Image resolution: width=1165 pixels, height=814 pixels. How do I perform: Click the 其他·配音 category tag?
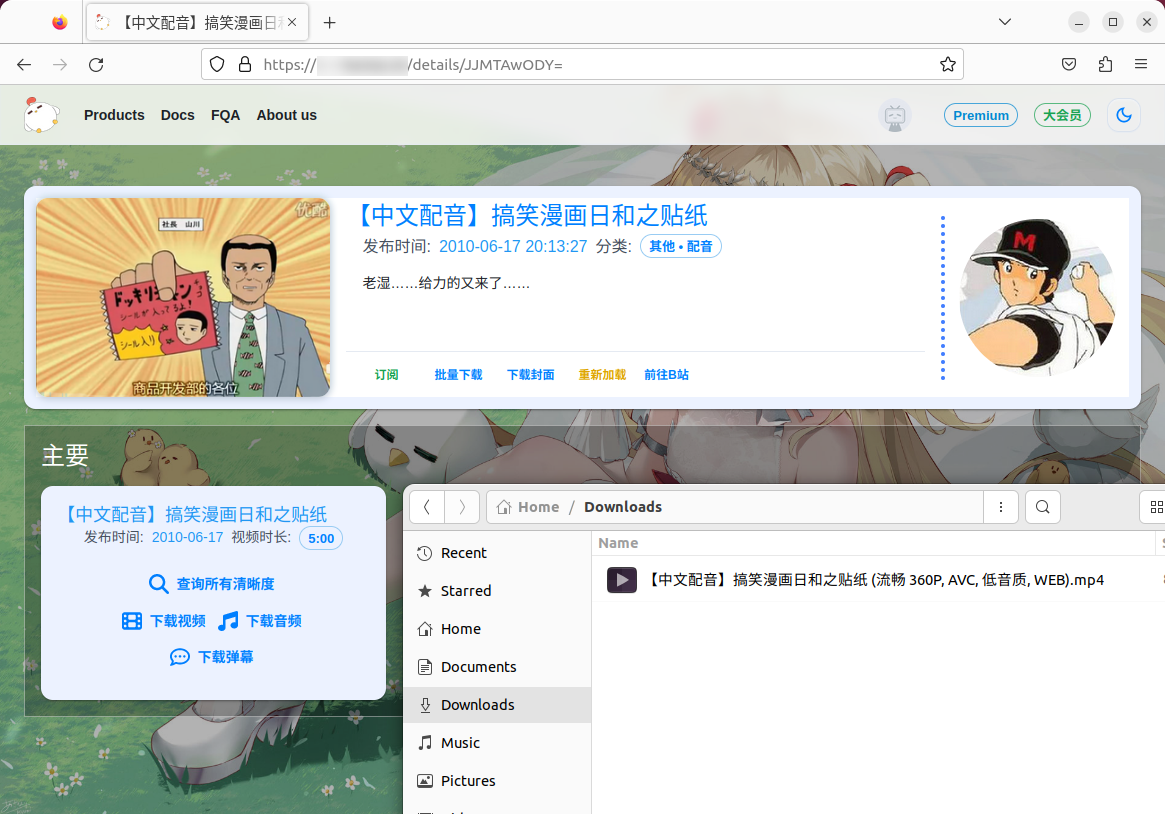681,247
